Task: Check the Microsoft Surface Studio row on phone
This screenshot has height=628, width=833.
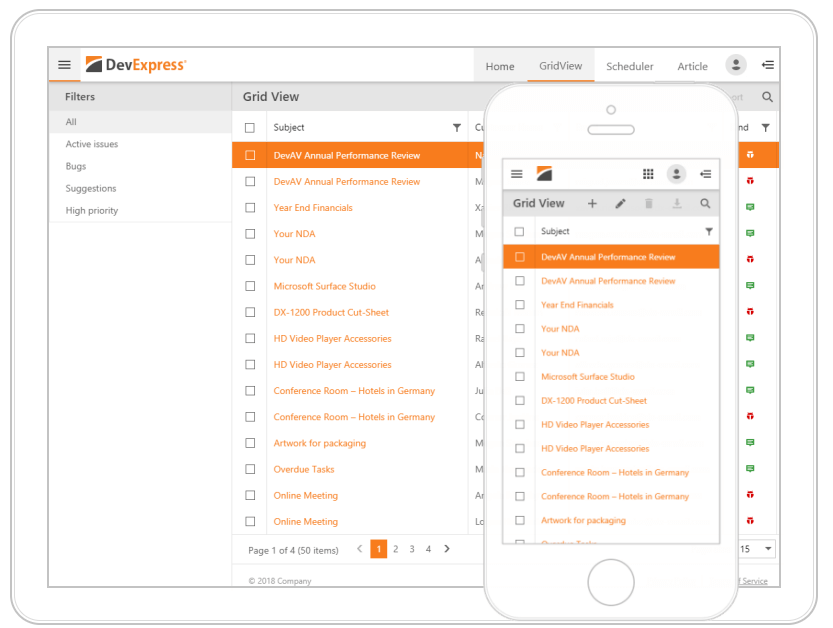Action: pos(520,376)
